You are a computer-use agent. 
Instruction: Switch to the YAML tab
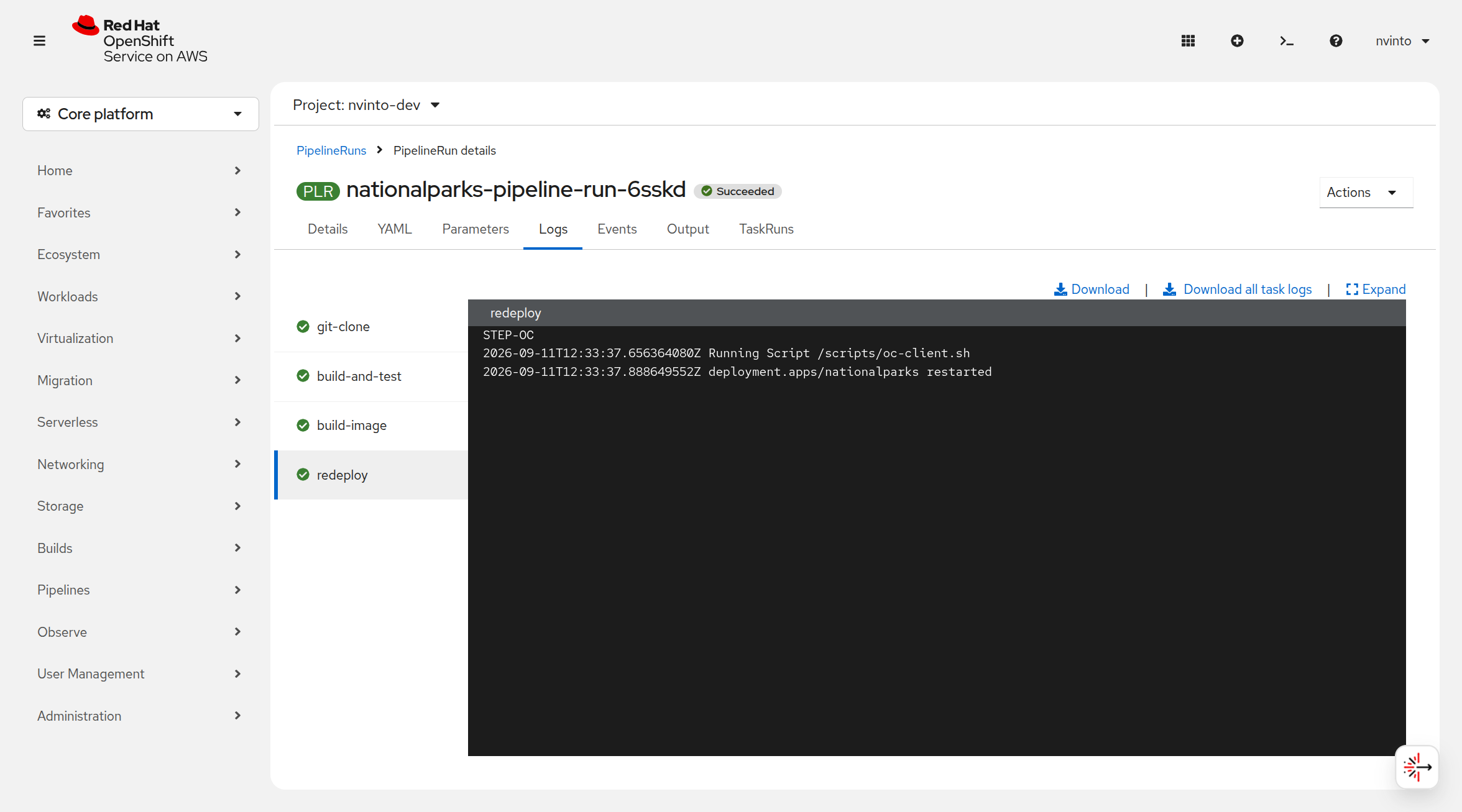[x=395, y=229]
